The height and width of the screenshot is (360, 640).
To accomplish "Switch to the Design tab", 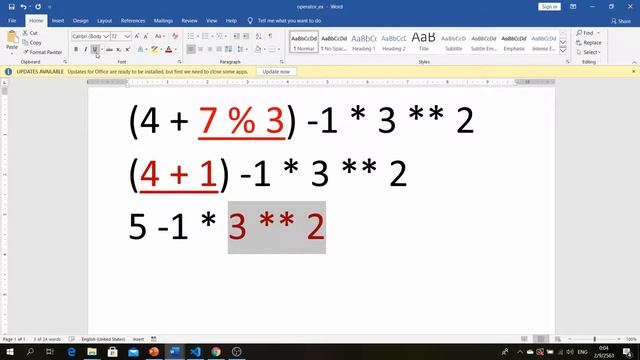I will pyautogui.click(x=80, y=20).
